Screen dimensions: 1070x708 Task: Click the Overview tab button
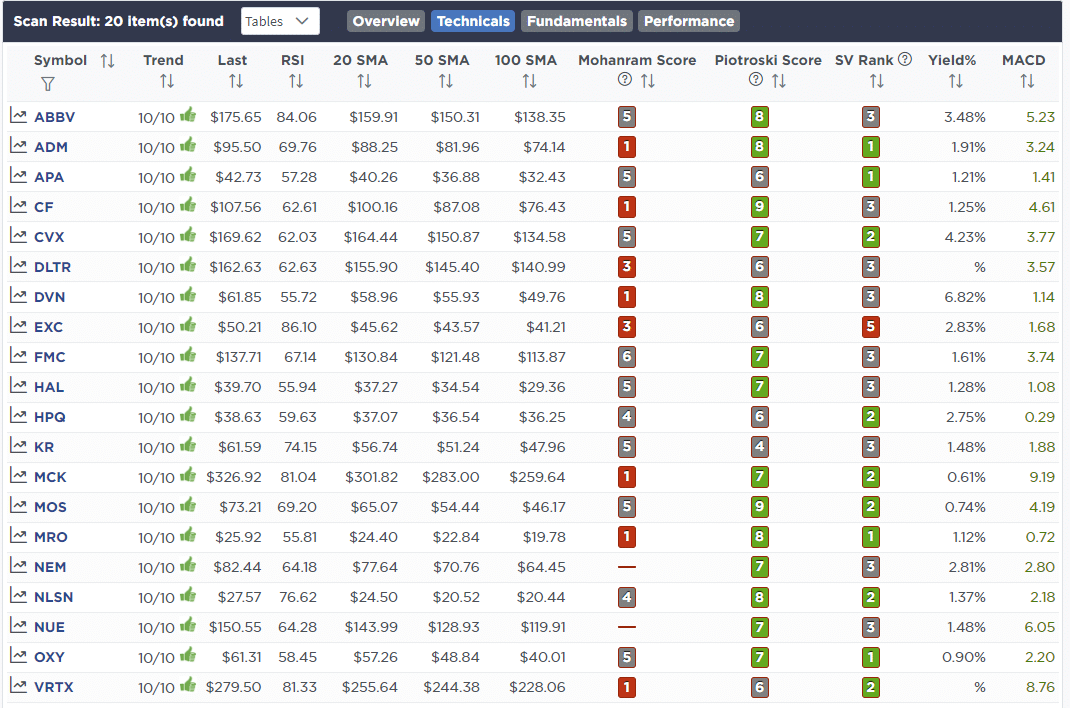click(386, 21)
